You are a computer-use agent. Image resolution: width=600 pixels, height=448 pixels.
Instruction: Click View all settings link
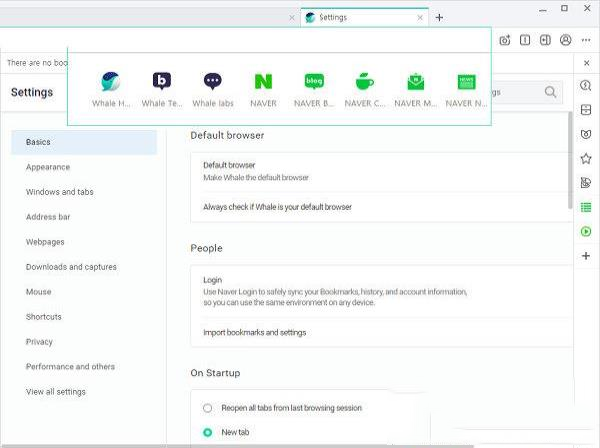click(56, 392)
